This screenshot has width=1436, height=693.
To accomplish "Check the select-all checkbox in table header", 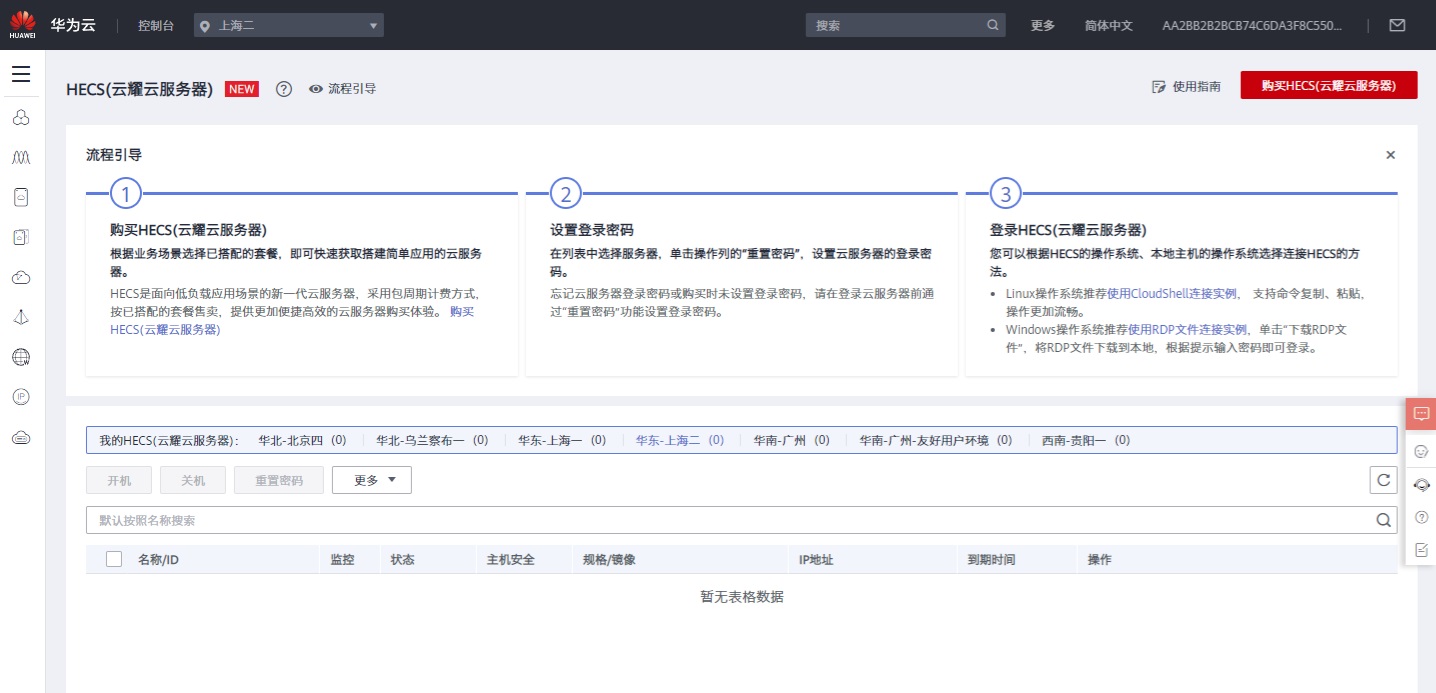I will 114,559.
